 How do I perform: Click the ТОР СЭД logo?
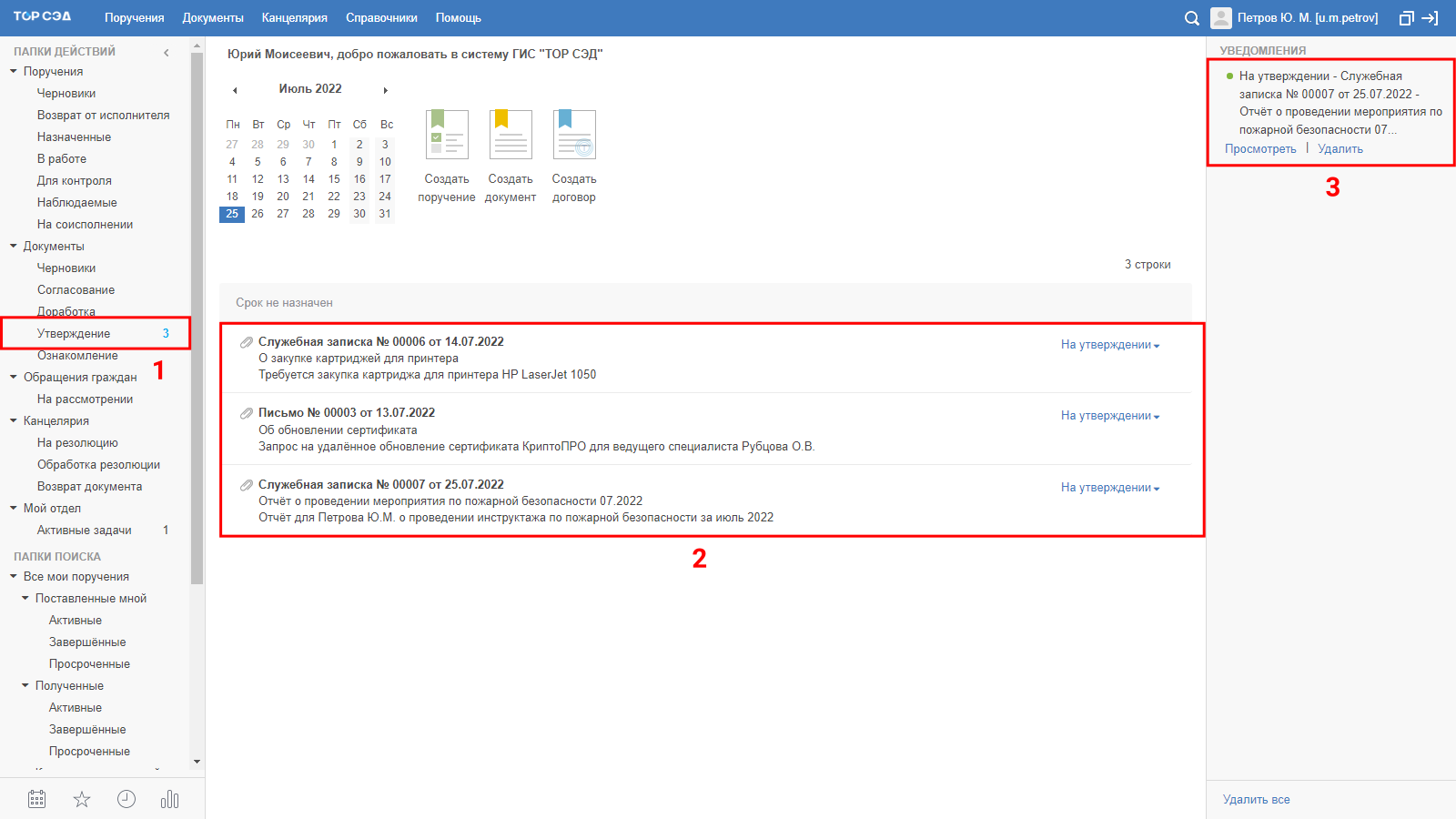pos(42,16)
